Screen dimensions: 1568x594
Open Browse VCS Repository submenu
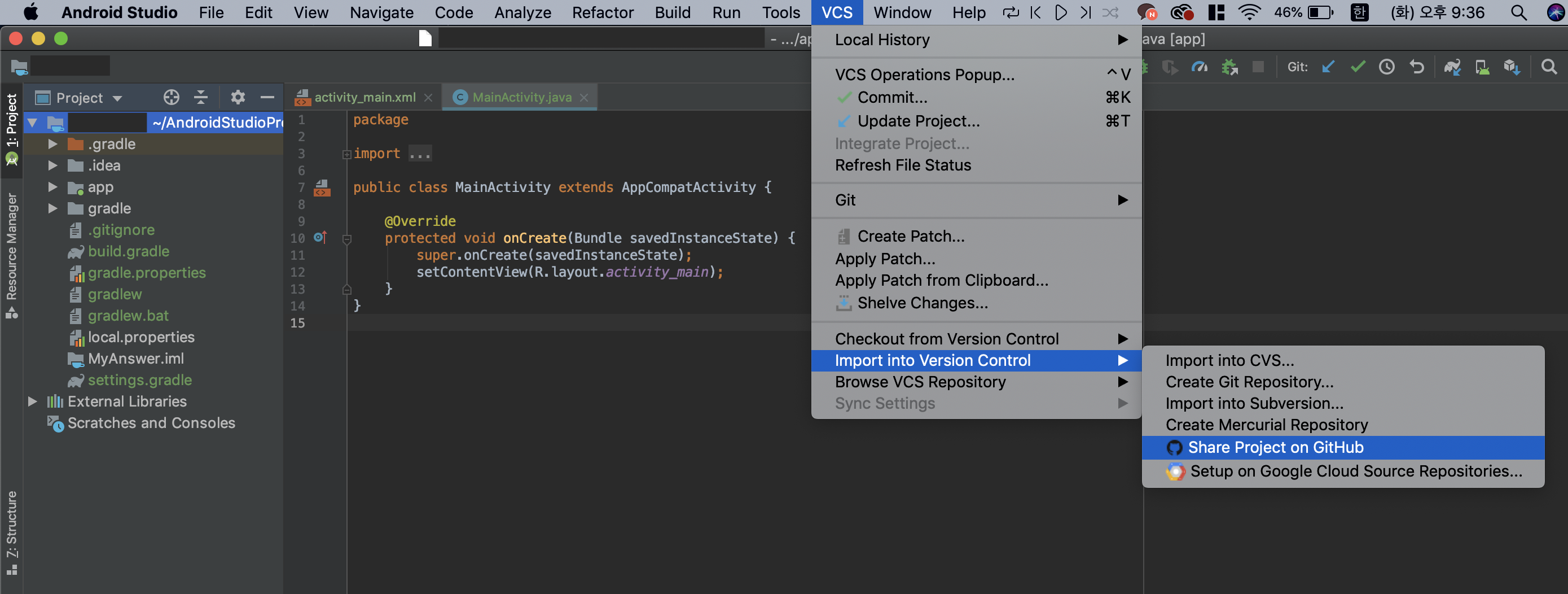[976, 382]
